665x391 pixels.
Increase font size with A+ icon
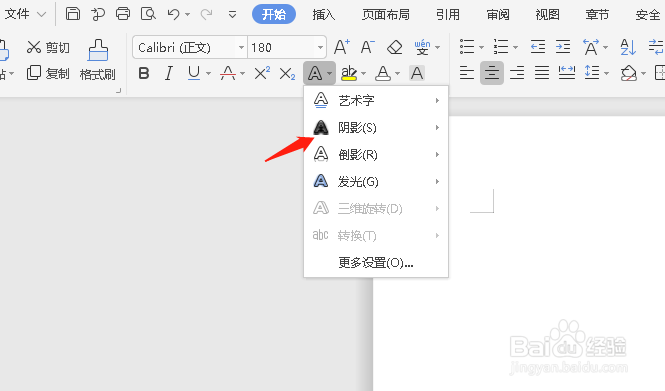[x=342, y=47]
